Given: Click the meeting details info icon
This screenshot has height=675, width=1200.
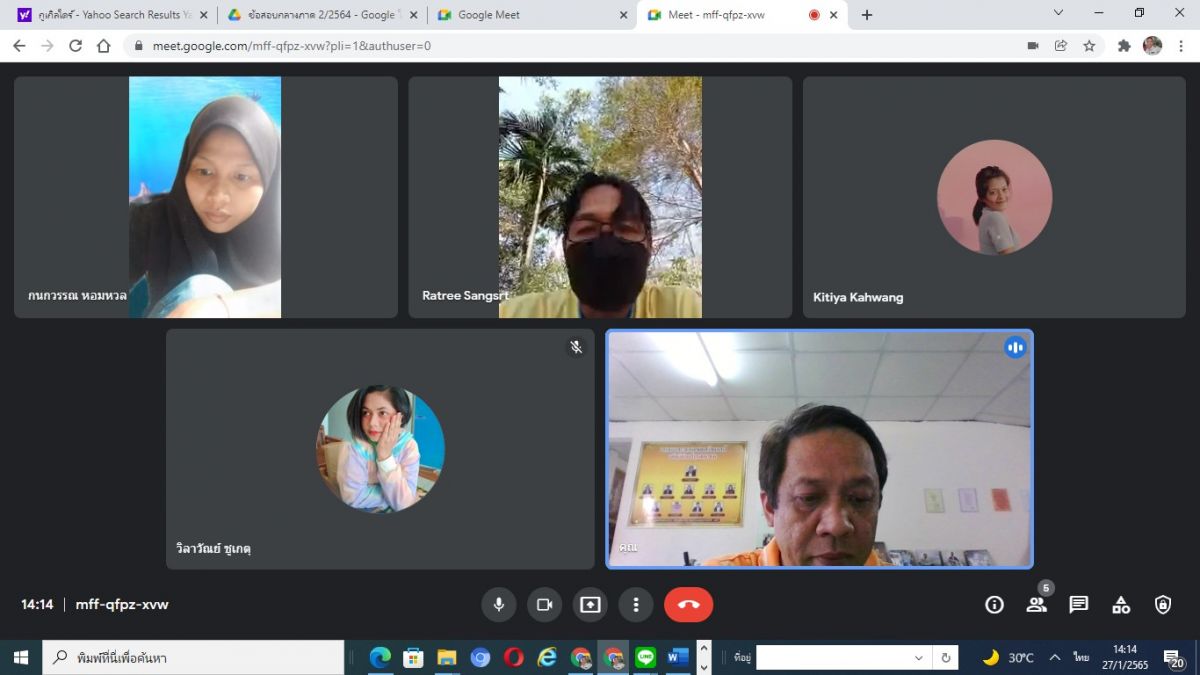Looking at the screenshot, I should tap(994, 604).
